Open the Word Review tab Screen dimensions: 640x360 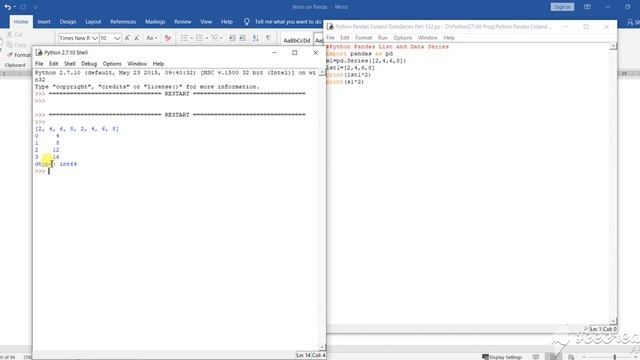182,22
